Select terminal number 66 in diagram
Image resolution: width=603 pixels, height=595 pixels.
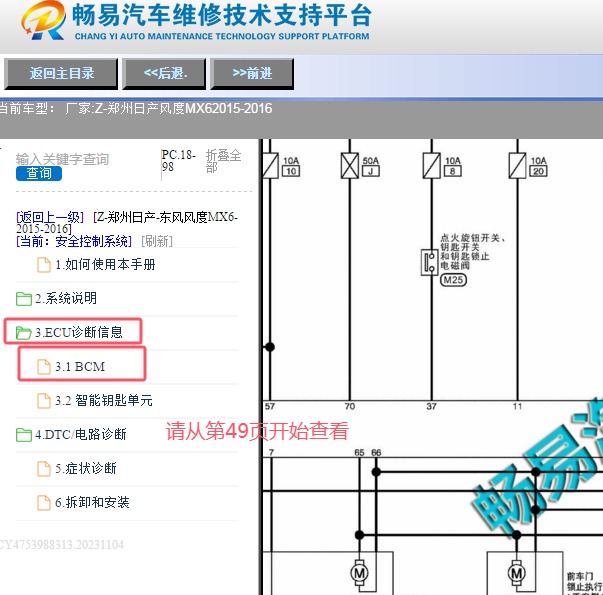point(376,452)
